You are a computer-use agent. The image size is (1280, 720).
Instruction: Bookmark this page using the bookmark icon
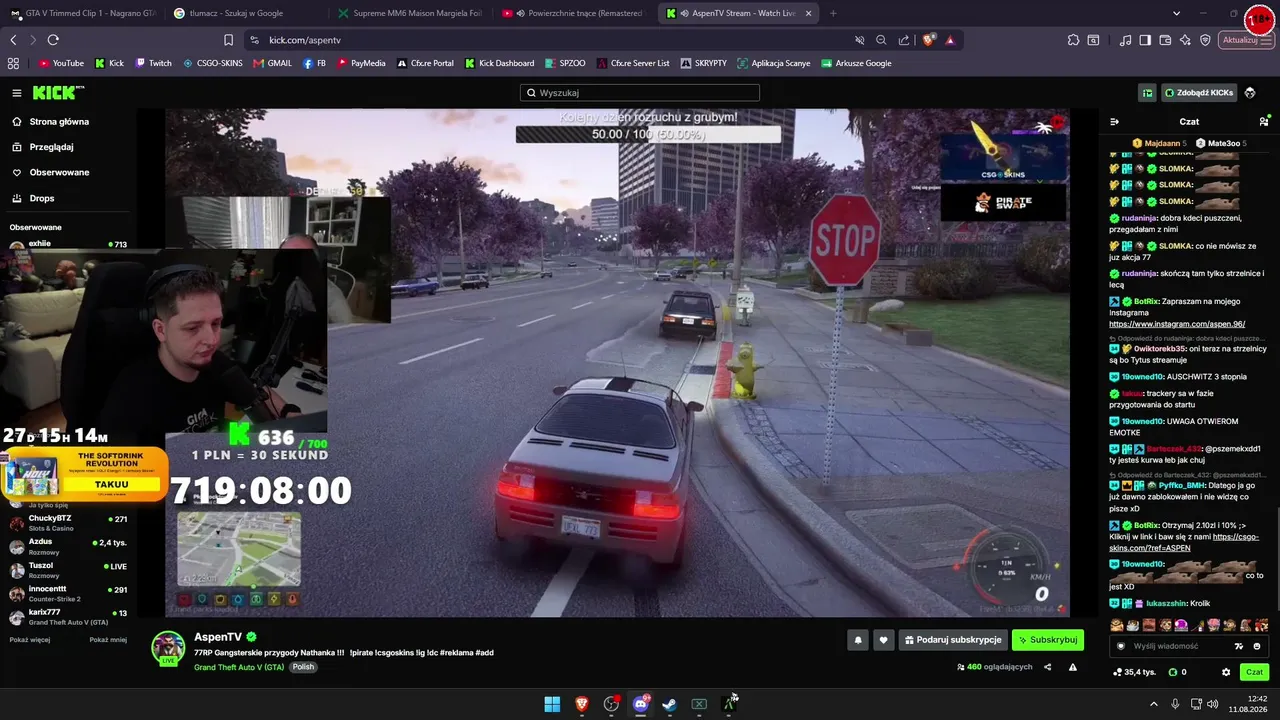228,40
